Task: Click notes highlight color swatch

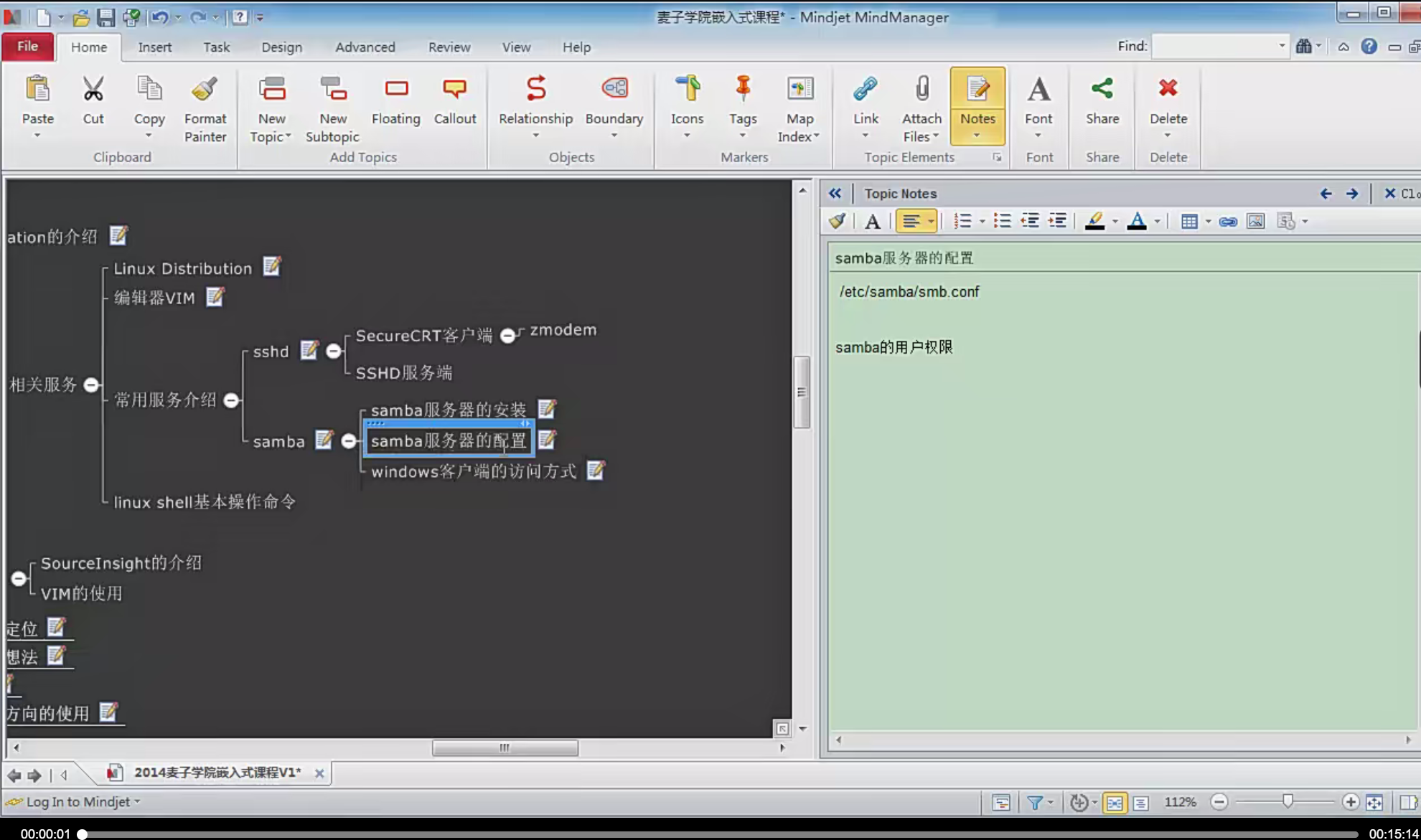Action: (1094, 222)
